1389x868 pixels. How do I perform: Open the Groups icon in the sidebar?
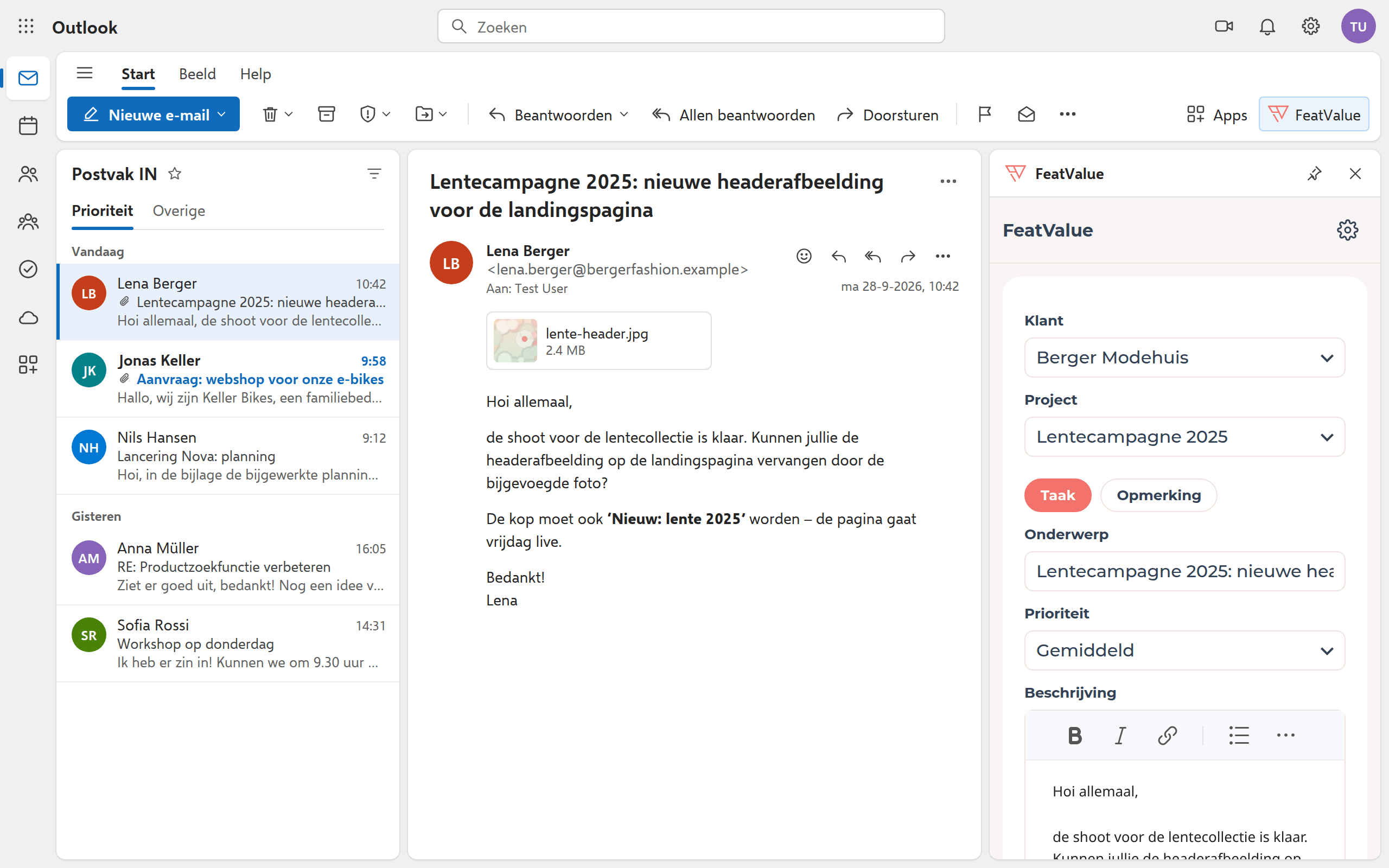(28, 221)
